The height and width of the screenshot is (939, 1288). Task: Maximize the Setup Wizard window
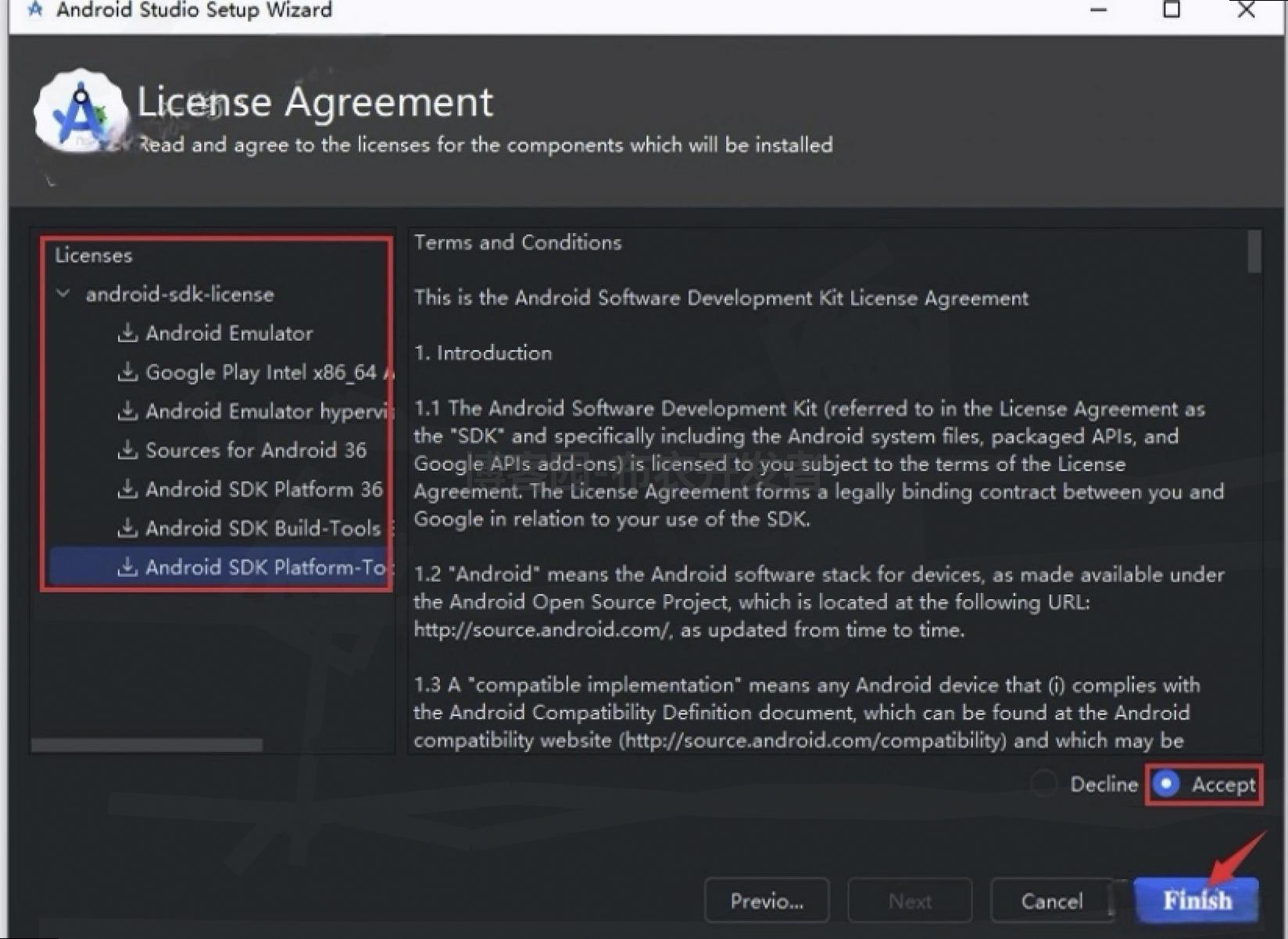tap(1171, 9)
